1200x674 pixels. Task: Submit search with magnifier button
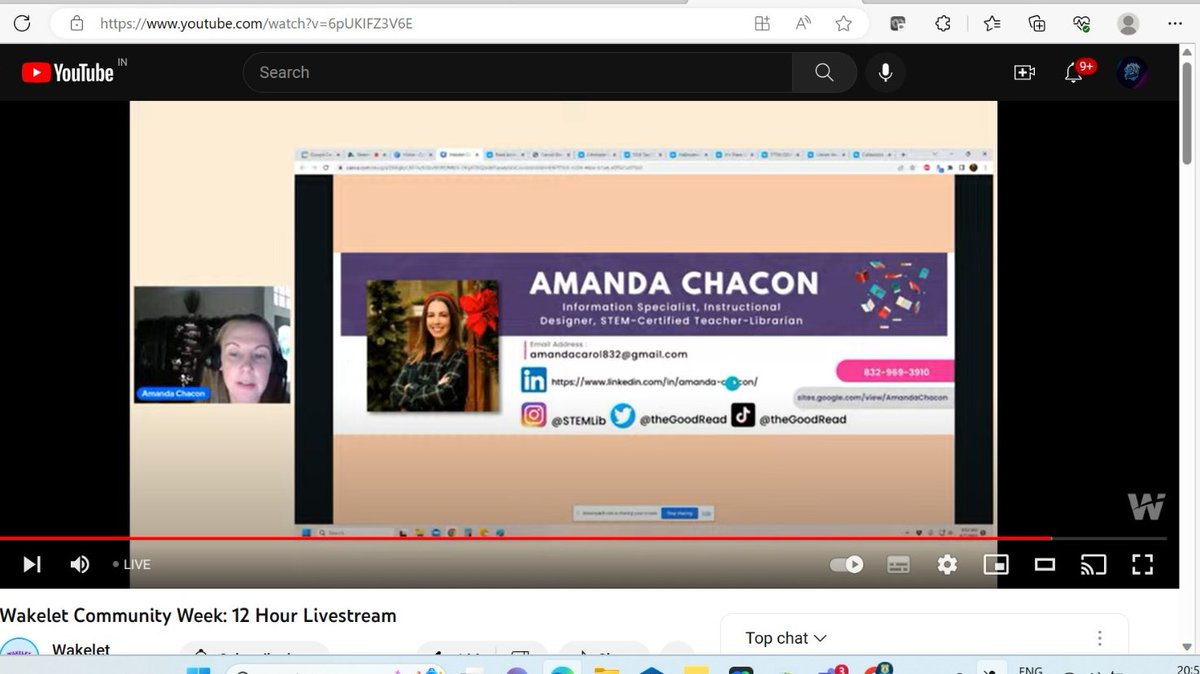[824, 72]
